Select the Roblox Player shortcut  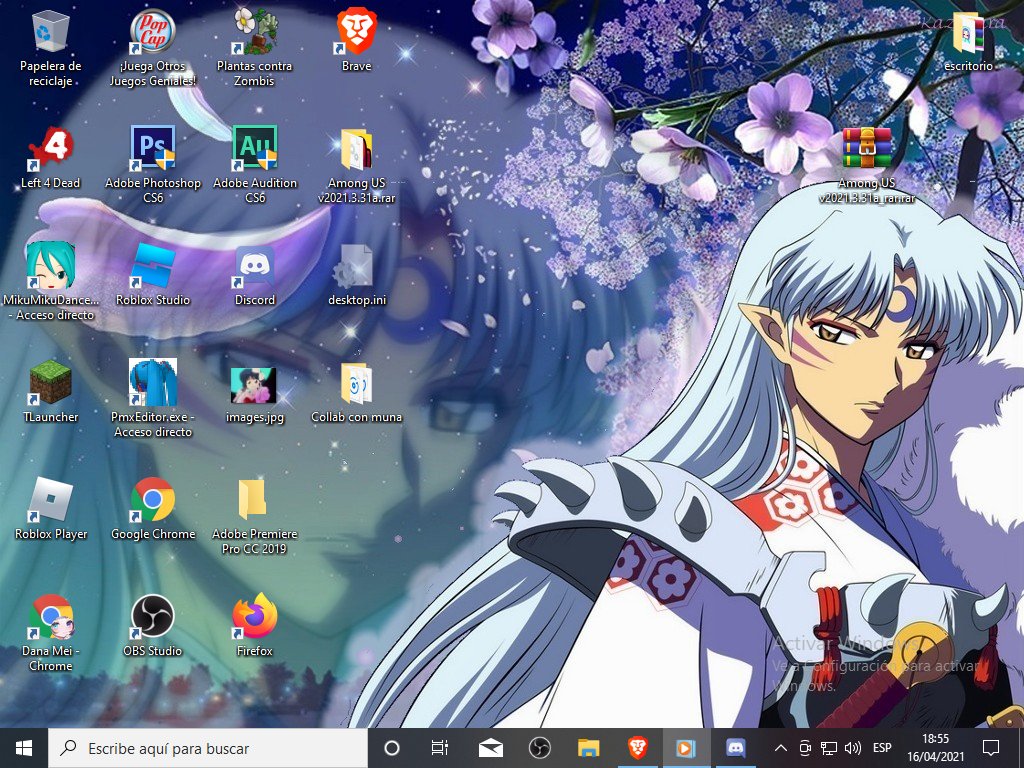tap(50, 509)
